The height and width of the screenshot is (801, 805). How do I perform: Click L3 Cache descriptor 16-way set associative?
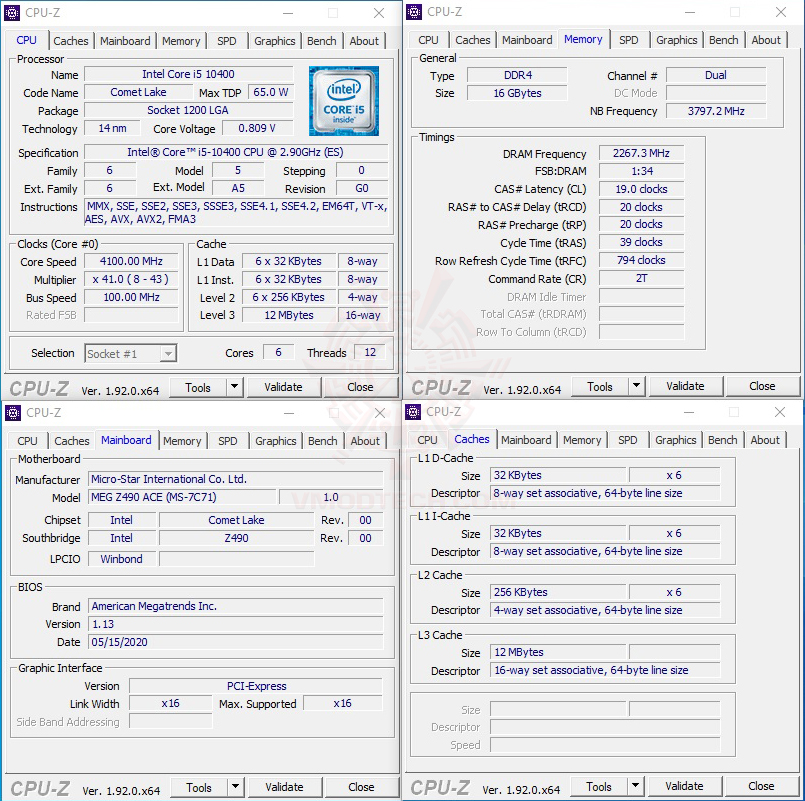click(x=605, y=670)
